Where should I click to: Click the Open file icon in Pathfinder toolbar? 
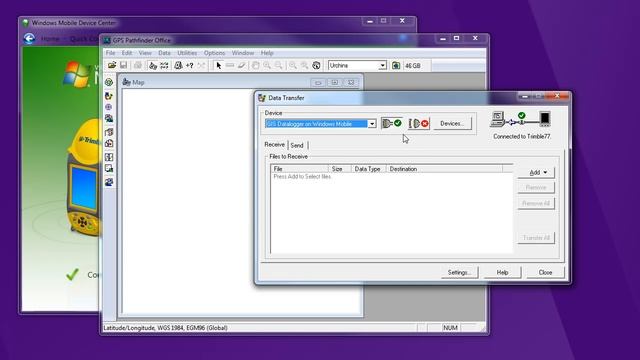pyautogui.click(x=112, y=65)
